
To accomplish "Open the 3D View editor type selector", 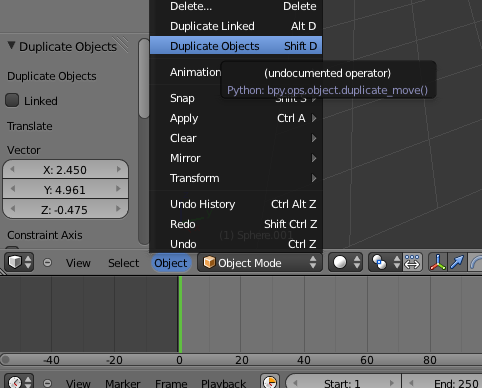I will [x=19, y=263].
